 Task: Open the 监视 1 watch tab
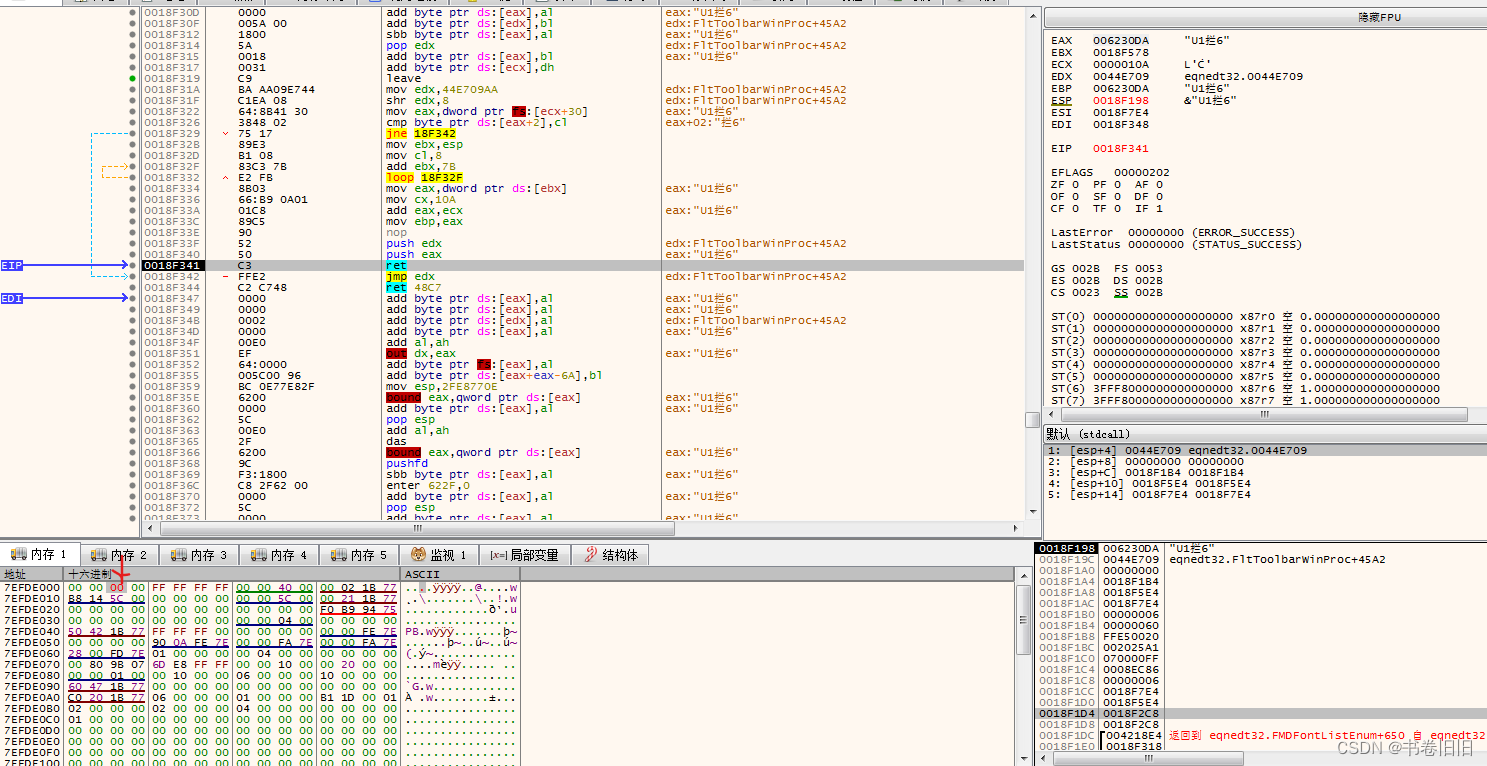[x=439, y=555]
